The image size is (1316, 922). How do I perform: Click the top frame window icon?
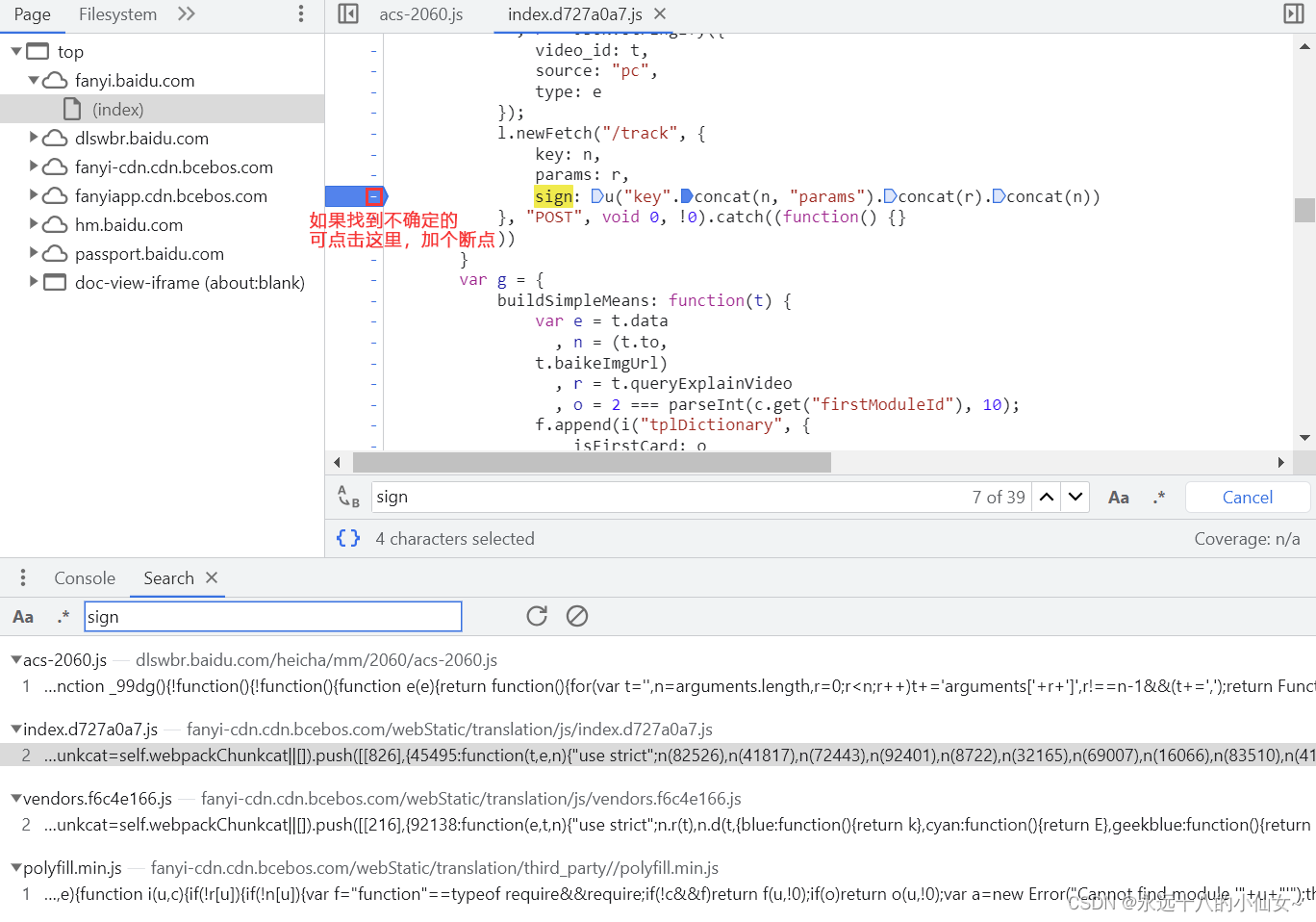[x=38, y=51]
